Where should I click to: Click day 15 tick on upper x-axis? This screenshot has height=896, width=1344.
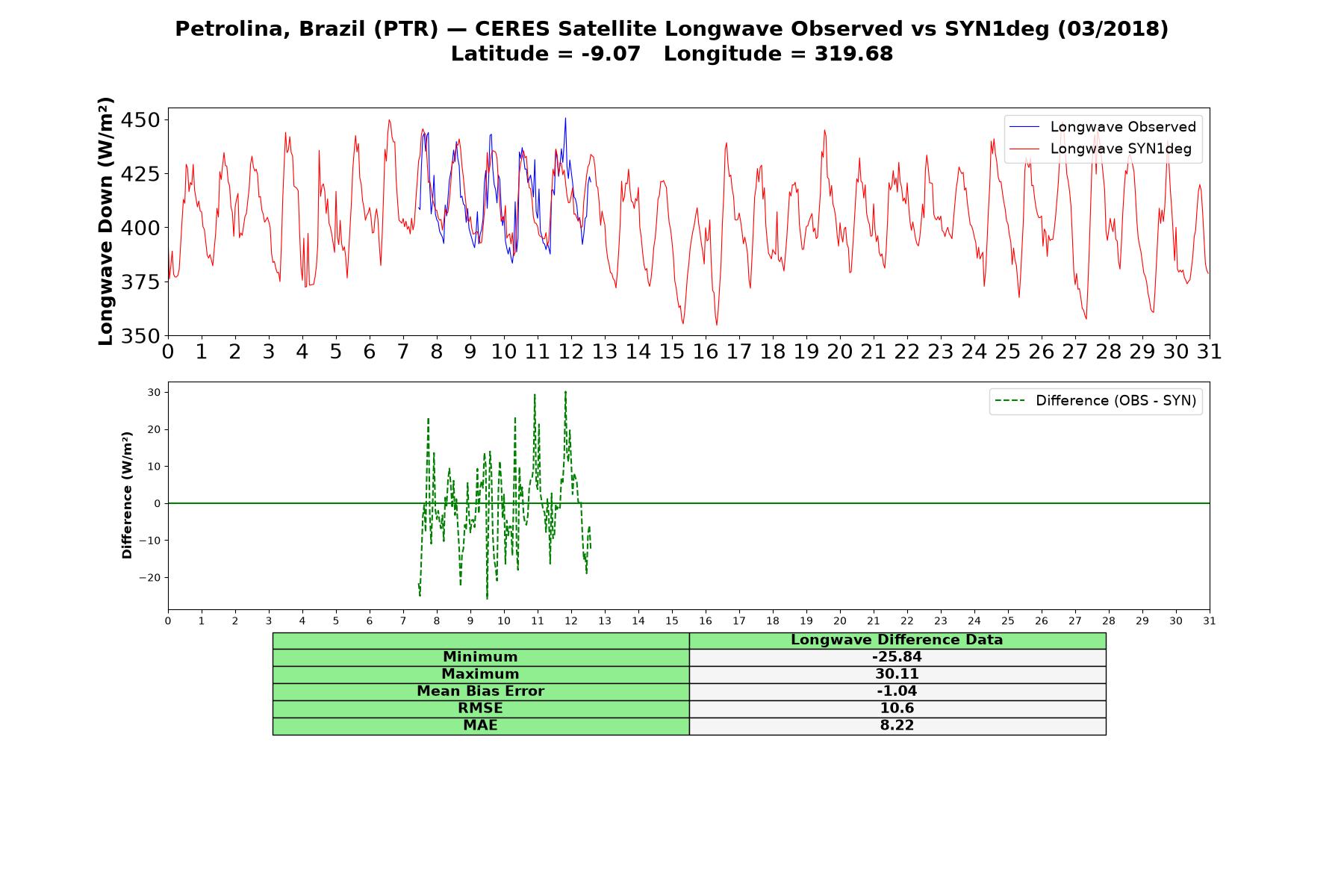[x=672, y=352]
